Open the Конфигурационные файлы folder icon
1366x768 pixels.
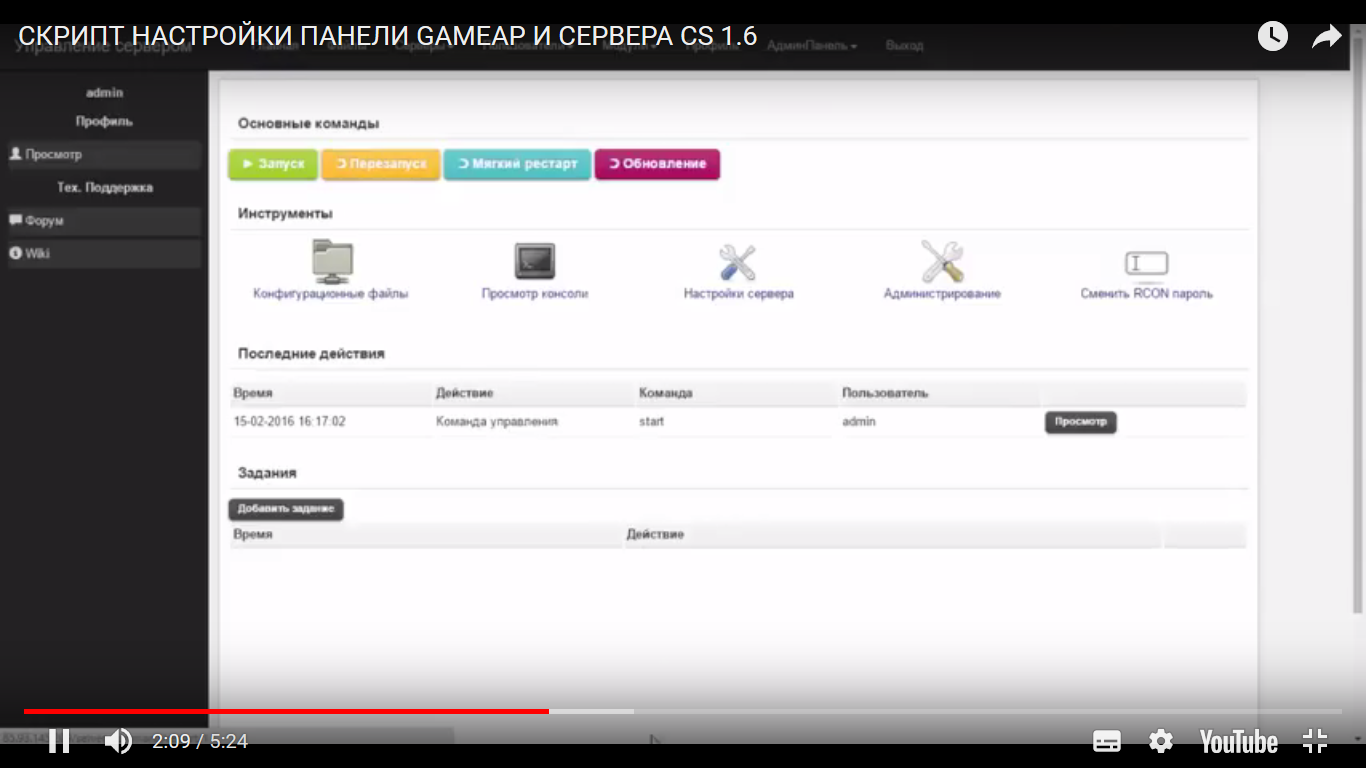pyautogui.click(x=331, y=262)
